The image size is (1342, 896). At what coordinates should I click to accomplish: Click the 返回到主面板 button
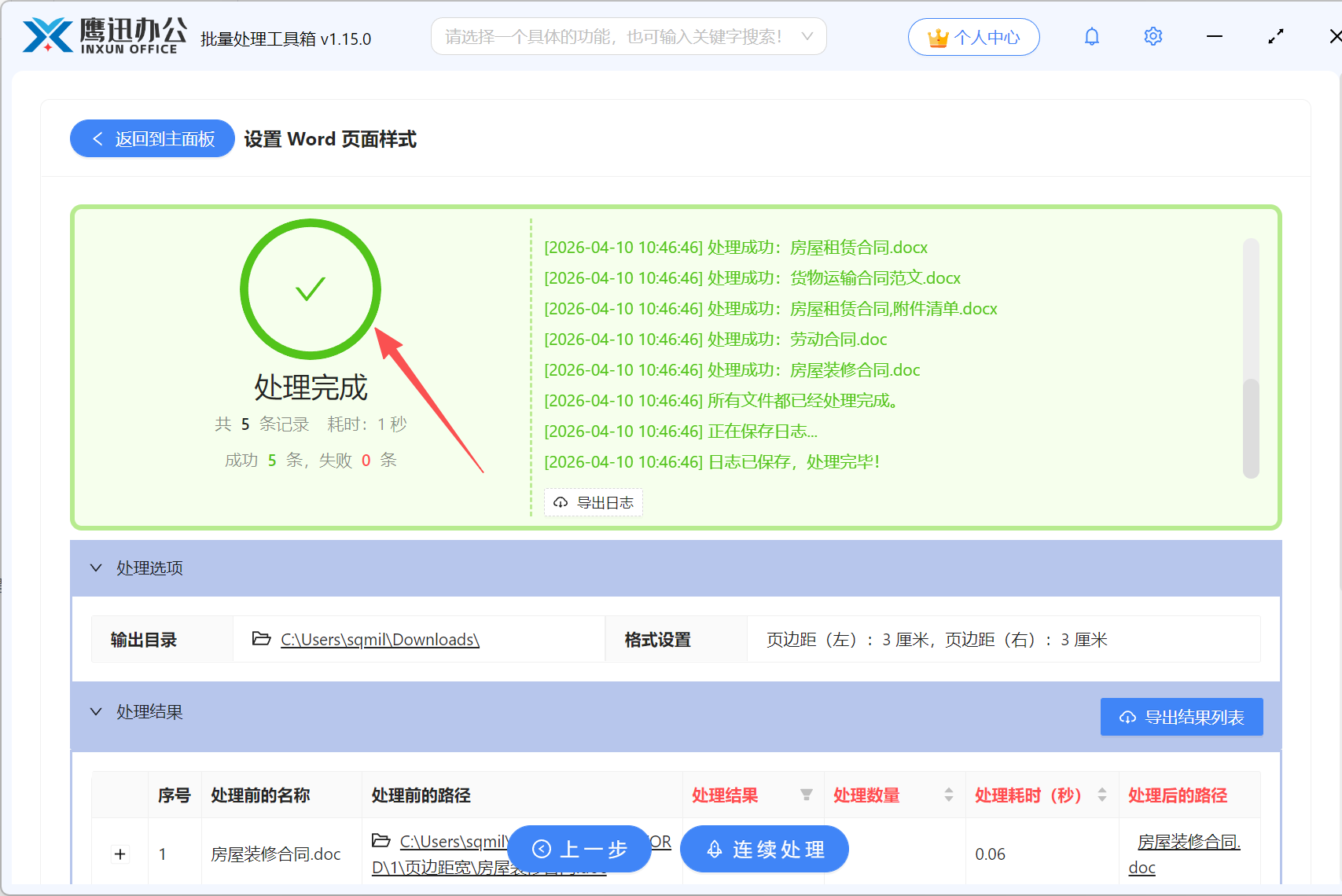(152, 138)
